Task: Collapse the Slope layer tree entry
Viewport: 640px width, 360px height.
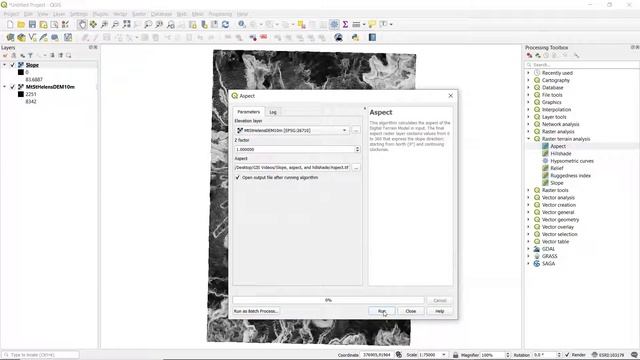Action: [4, 65]
